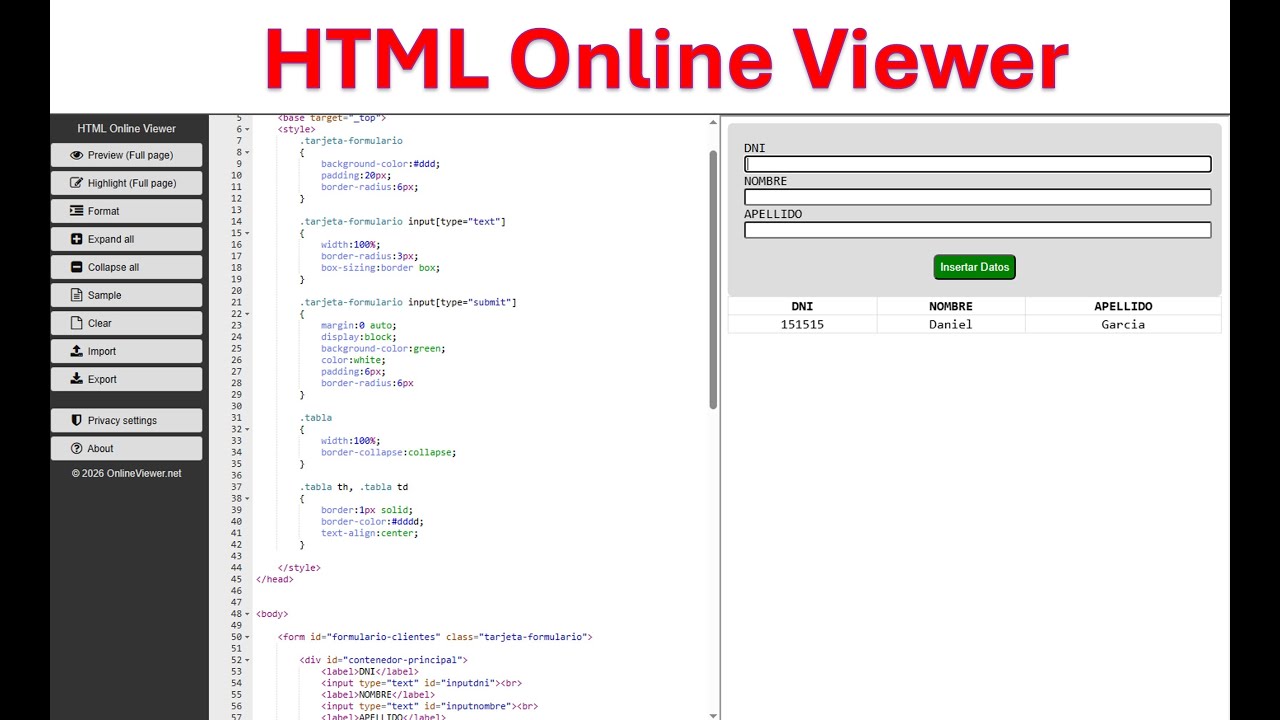The image size is (1280, 720).
Task: Click the NOMBRE label in the form
Action: coord(765,181)
